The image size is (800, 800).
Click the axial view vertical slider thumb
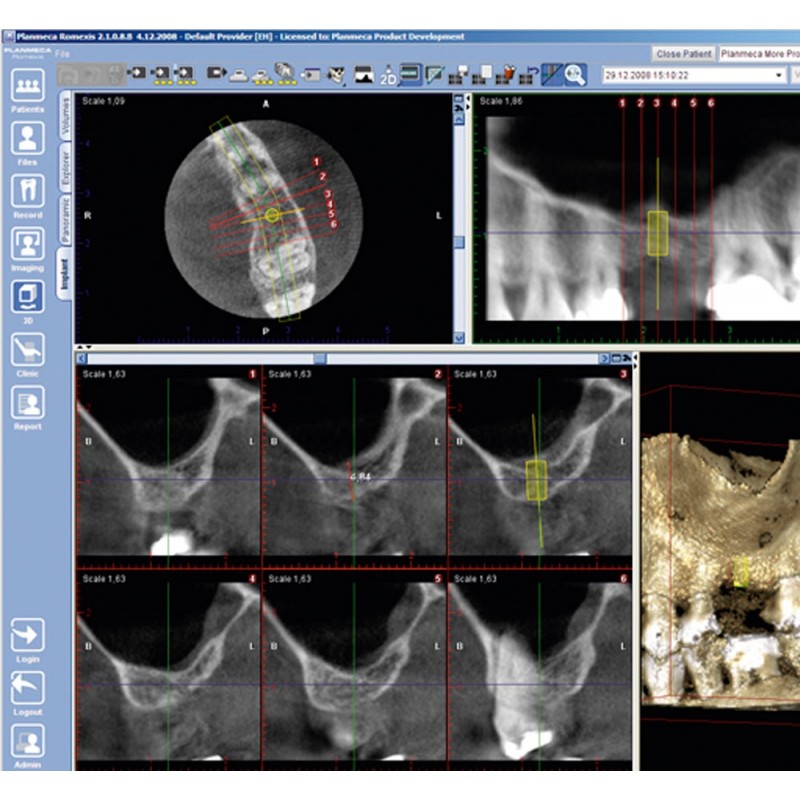click(x=459, y=242)
